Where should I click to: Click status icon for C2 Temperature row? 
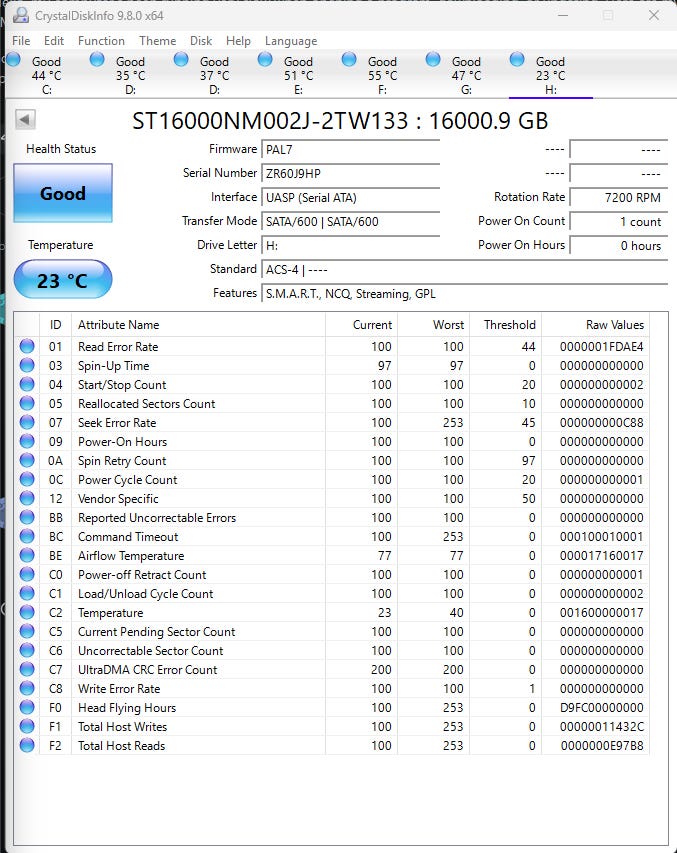click(27, 612)
